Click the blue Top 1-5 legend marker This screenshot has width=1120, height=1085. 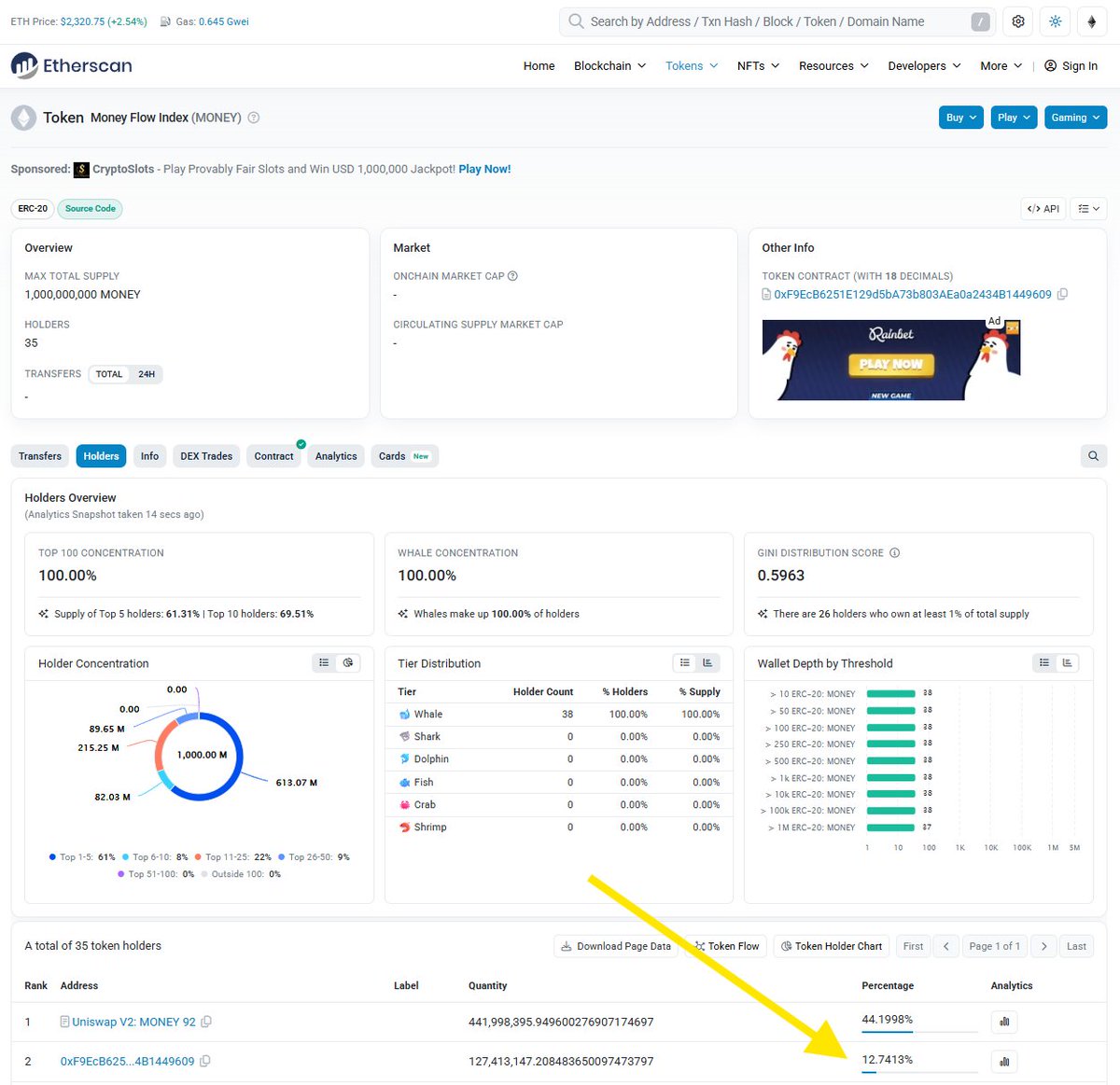tap(52, 856)
